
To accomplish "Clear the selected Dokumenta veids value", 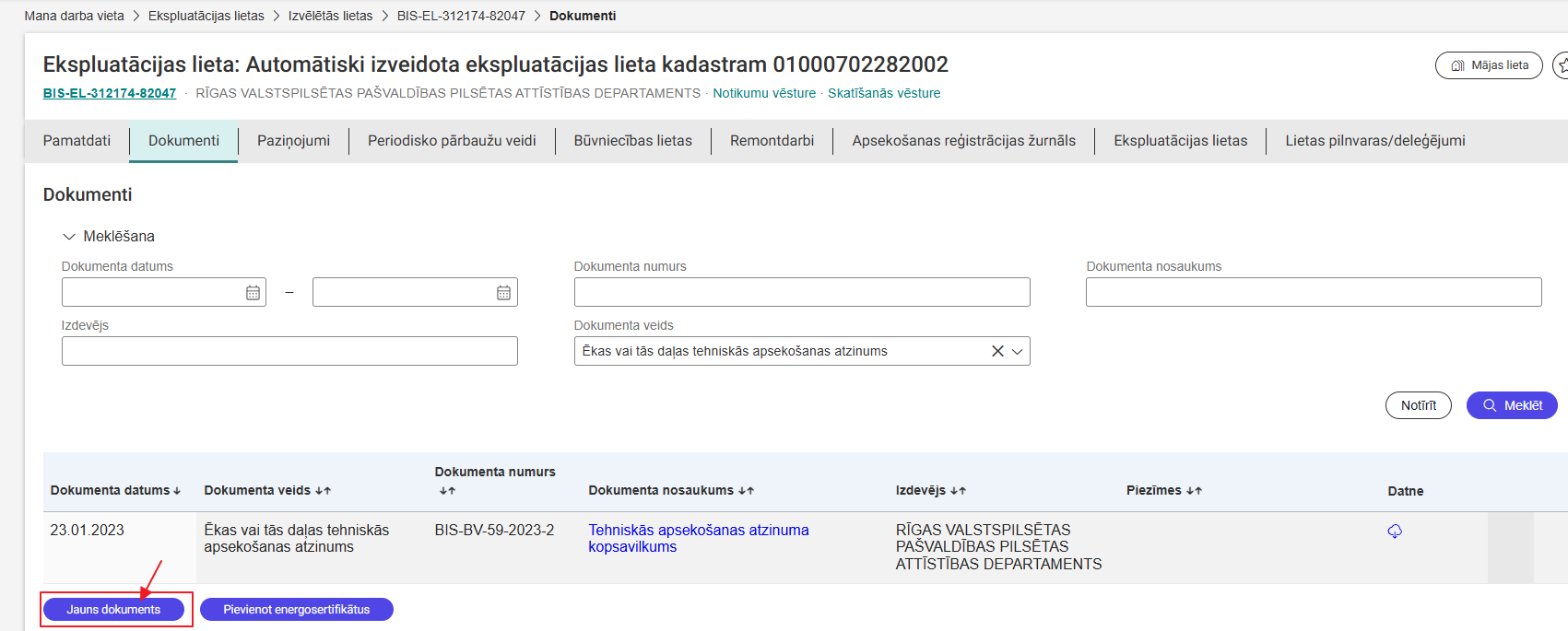I will tap(996, 351).
